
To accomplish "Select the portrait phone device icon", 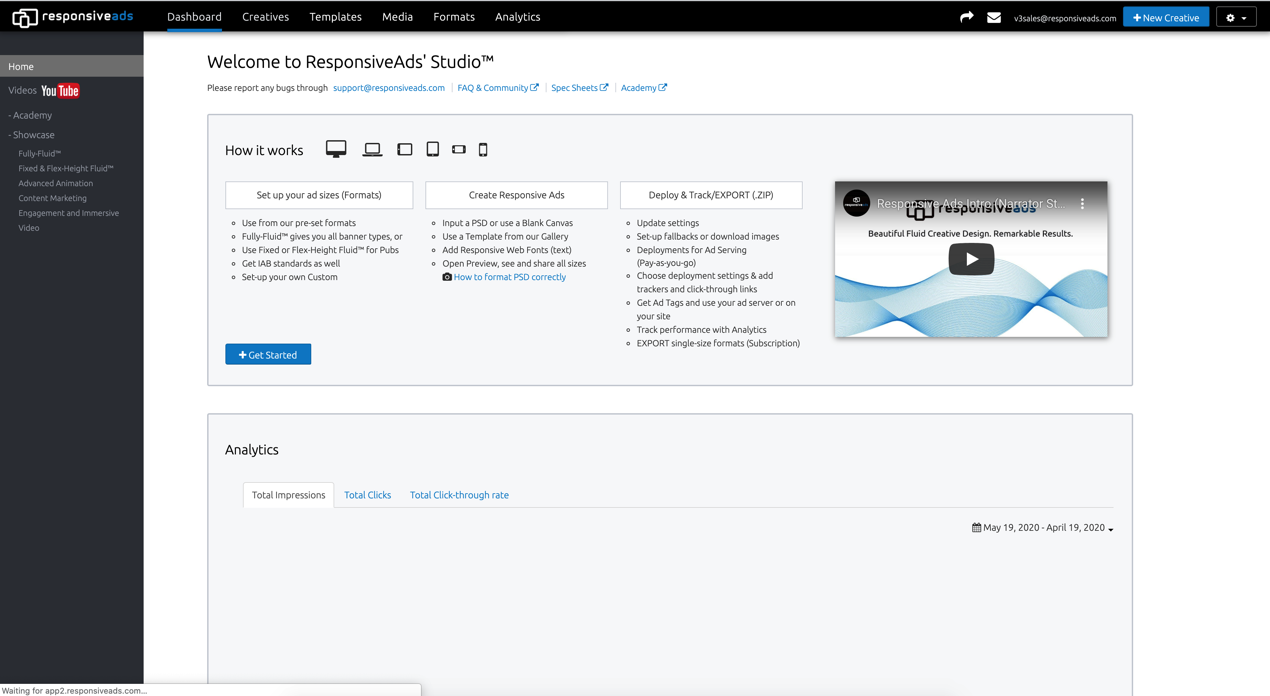I will tap(483, 150).
